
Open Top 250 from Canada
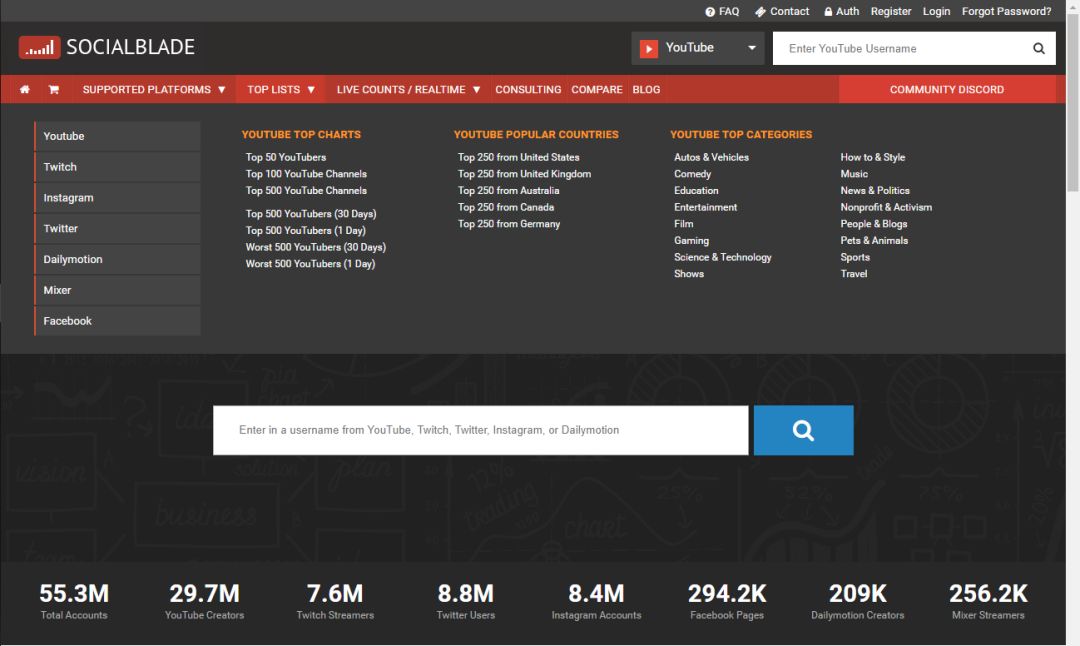tap(506, 207)
